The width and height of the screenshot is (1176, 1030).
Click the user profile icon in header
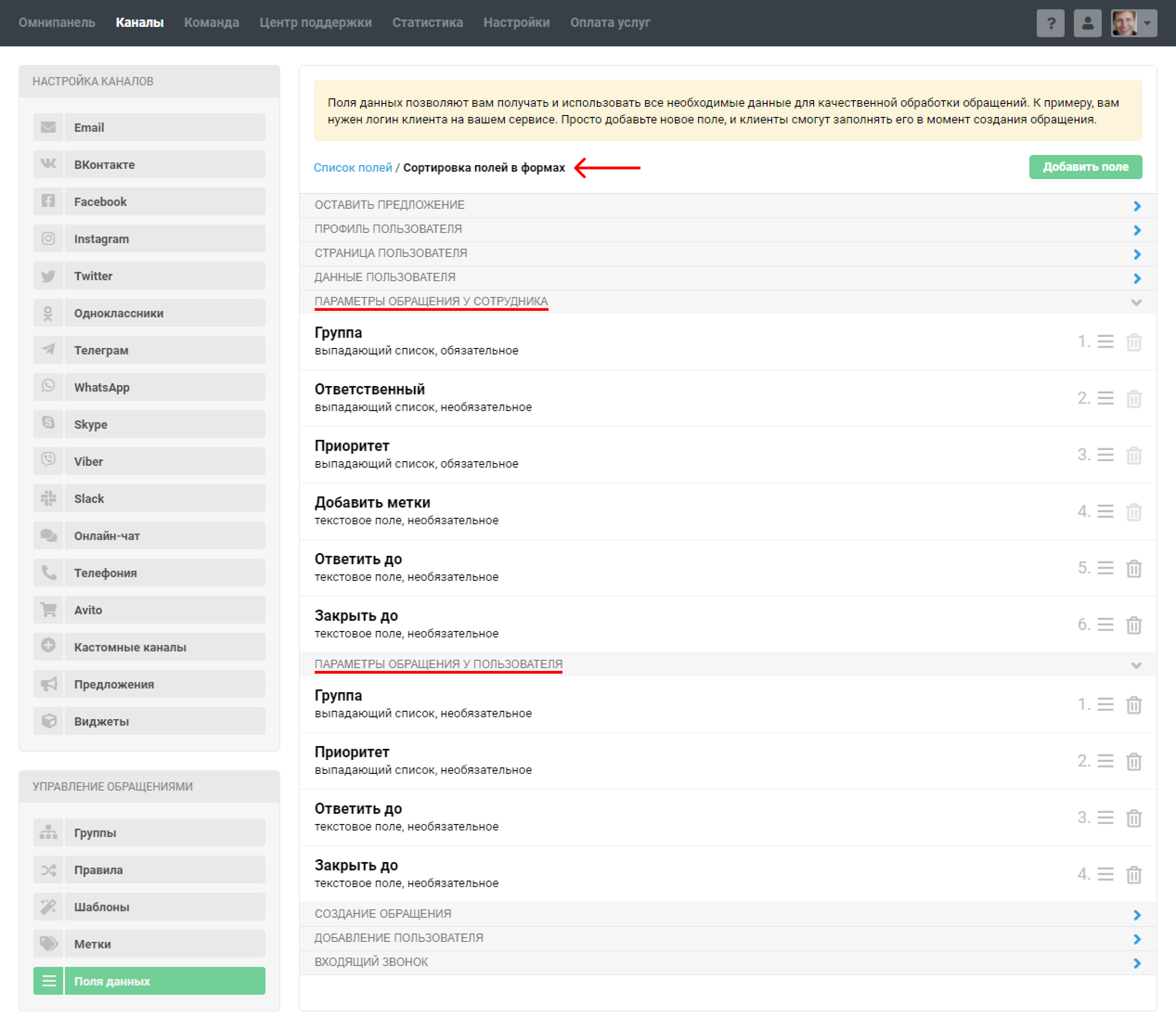pos(1087,23)
